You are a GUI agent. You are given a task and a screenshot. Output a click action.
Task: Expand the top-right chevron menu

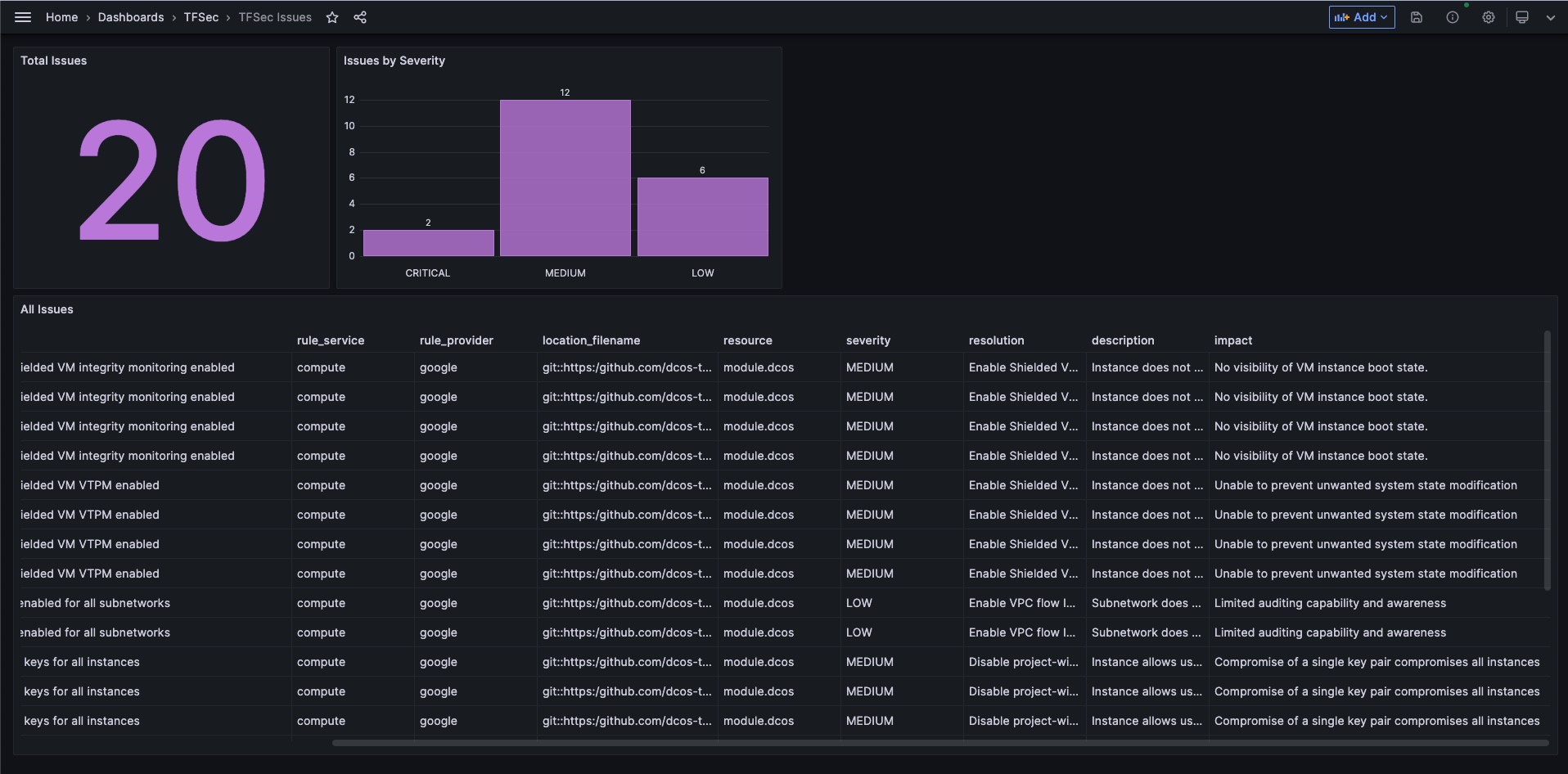point(1551,17)
